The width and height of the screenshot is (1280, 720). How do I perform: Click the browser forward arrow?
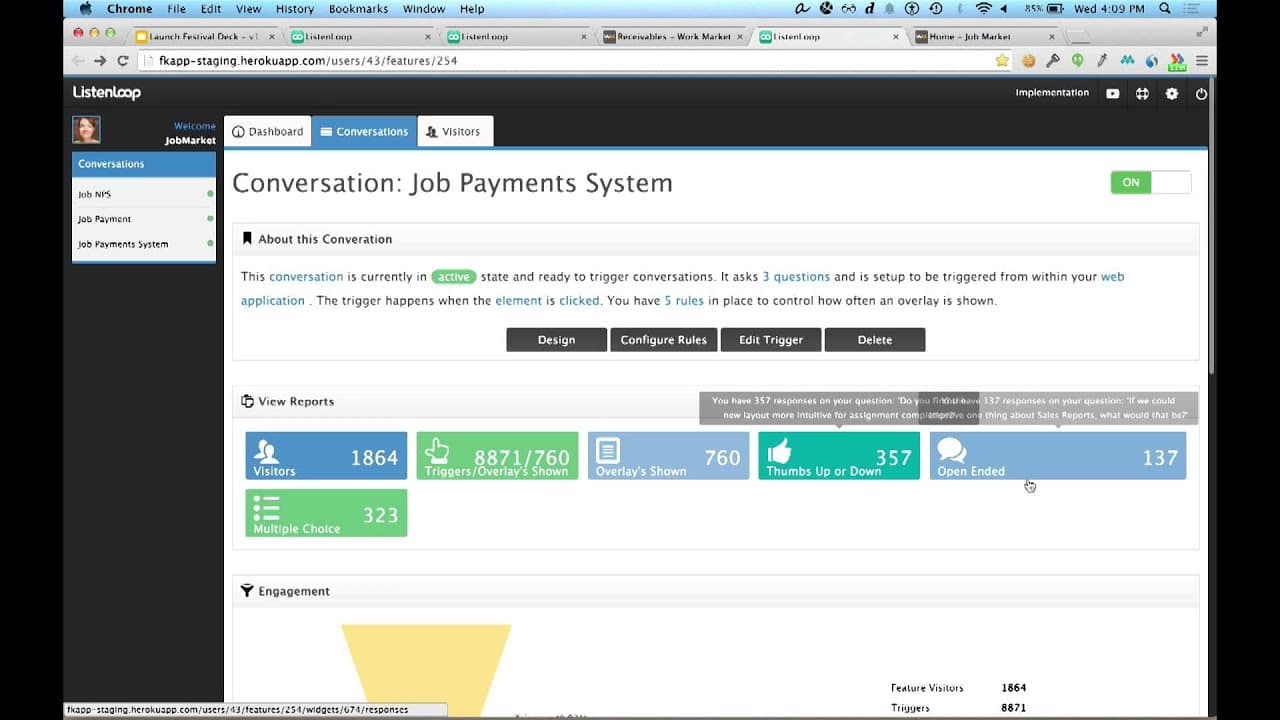pyautogui.click(x=100, y=60)
